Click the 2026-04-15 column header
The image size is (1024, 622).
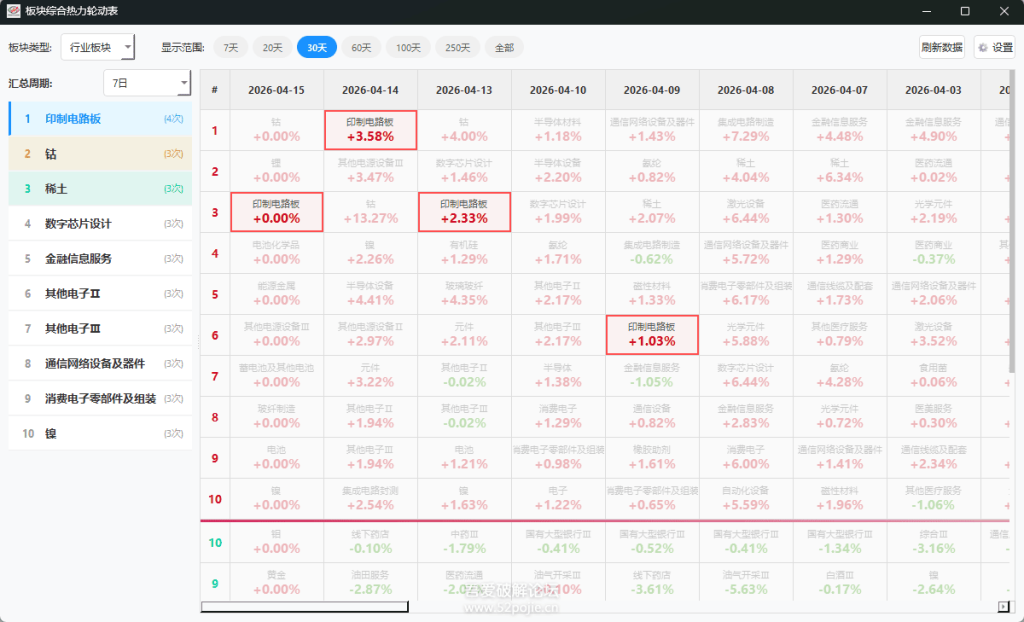(x=276, y=90)
